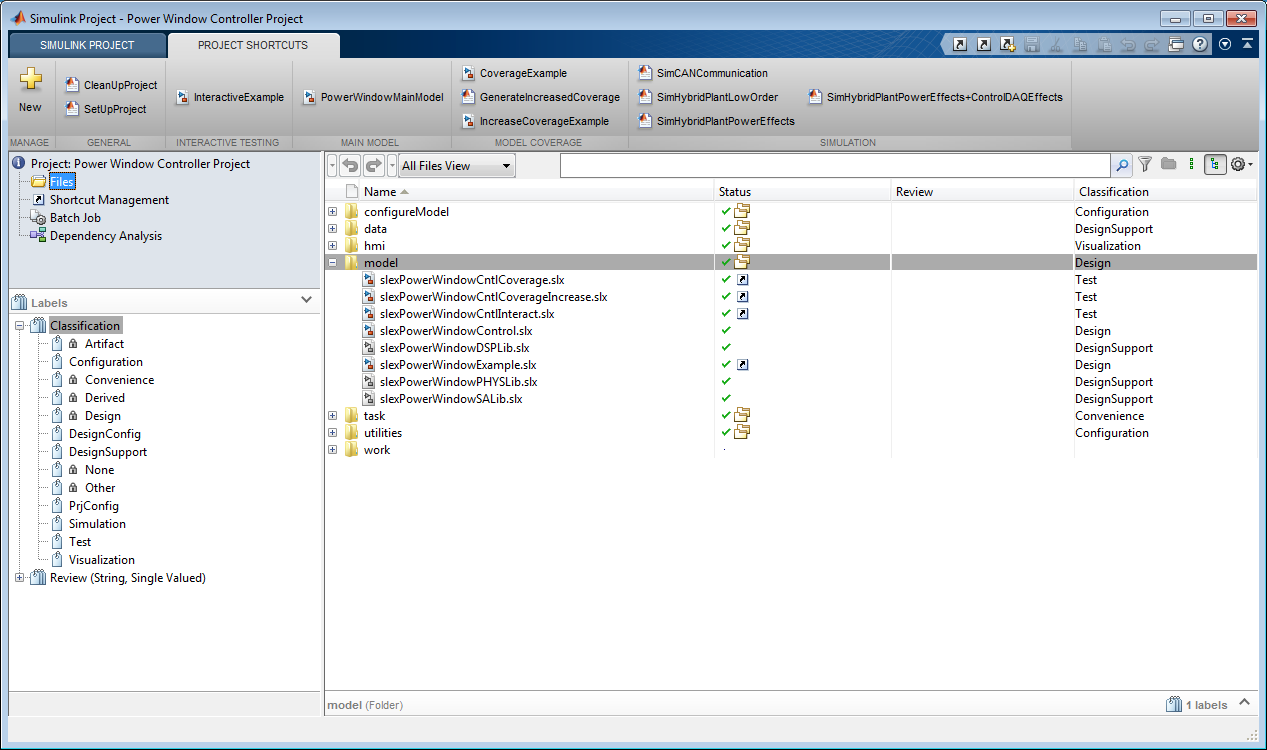Expand the work folder
Screen dimensions: 1267x750
pyautogui.click(x=333, y=450)
